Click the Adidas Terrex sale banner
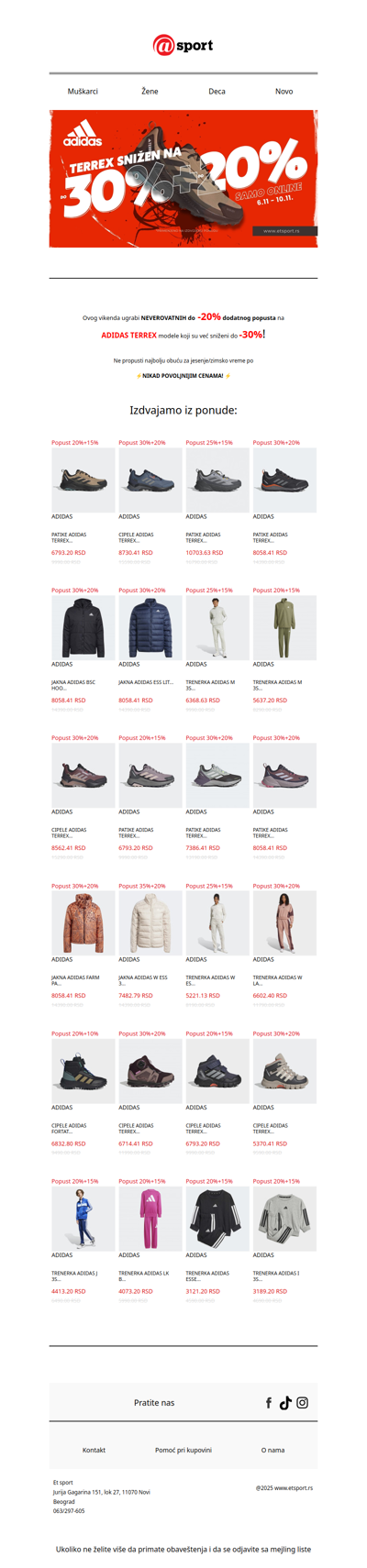This screenshot has height=1568, width=367. [183, 179]
